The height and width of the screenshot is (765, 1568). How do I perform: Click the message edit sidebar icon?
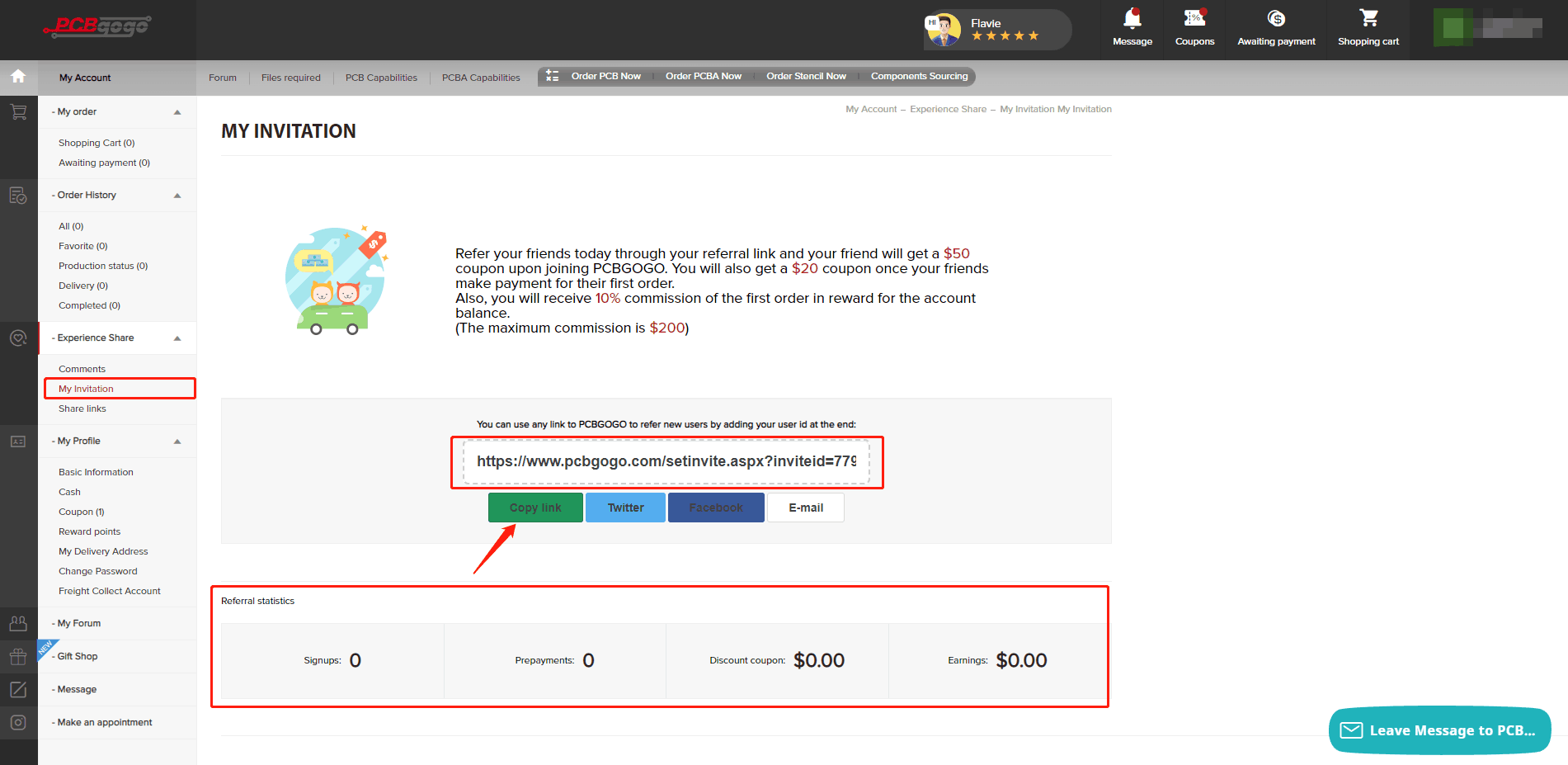[18, 690]
